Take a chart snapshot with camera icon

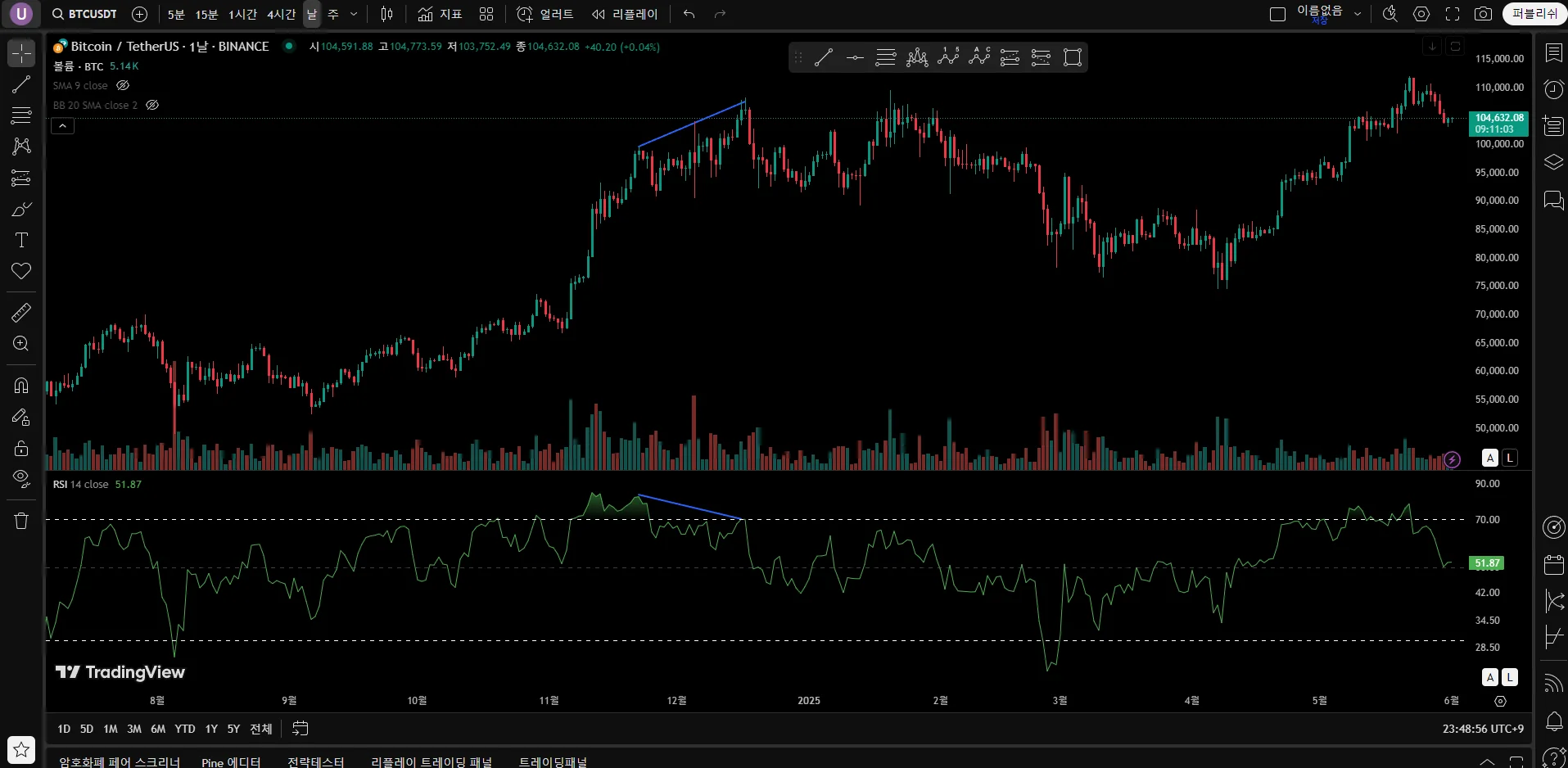1483,14
